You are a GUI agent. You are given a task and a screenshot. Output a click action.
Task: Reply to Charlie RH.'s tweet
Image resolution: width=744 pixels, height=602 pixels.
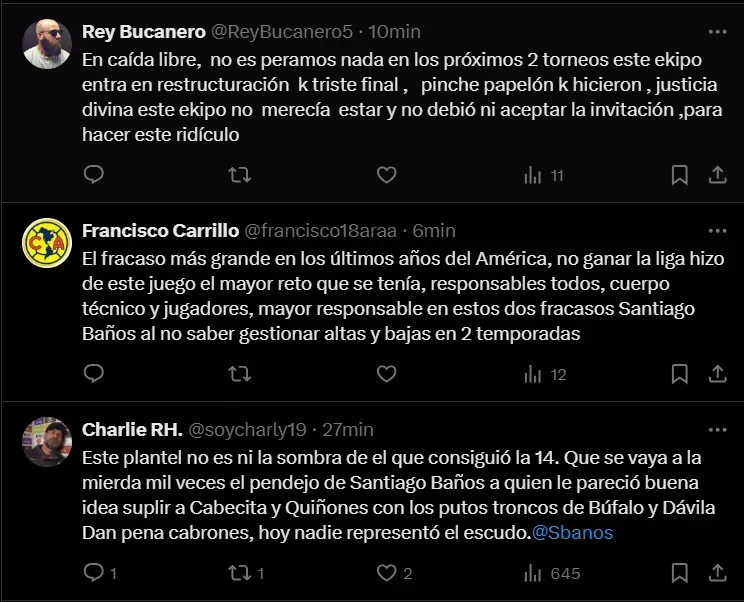(93, 573)
